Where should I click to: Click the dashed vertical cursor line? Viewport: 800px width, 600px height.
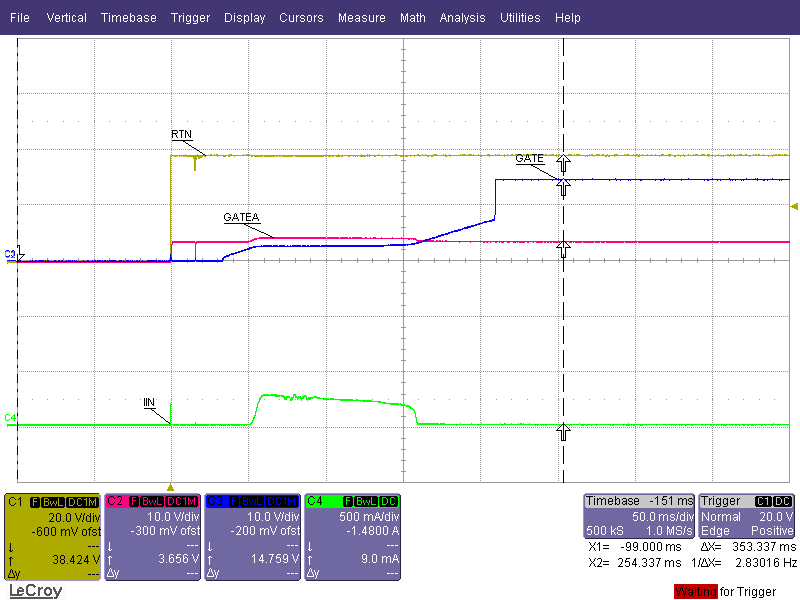pyautogui.click(x=564, y=320)
